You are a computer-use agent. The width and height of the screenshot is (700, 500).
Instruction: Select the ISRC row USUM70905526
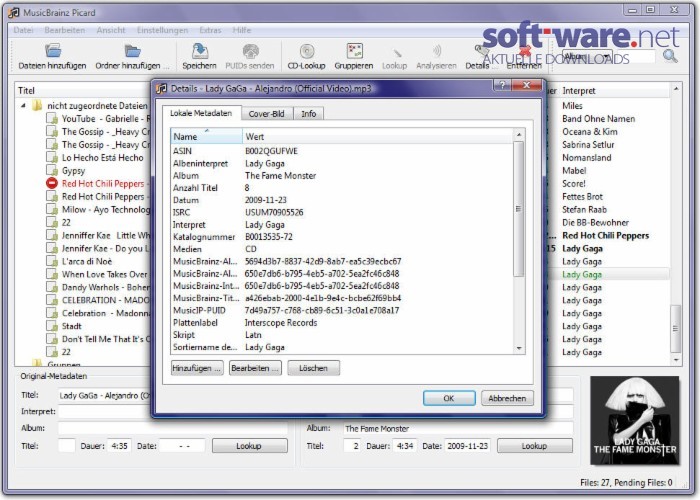coord(342,212)
